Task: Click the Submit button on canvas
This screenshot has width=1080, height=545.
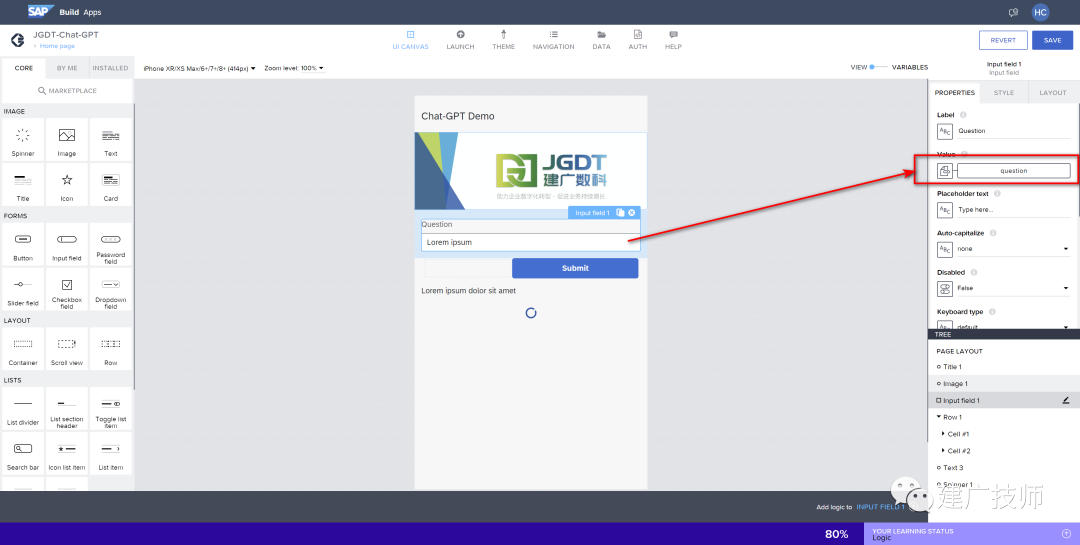Action: tap(575, 268)
